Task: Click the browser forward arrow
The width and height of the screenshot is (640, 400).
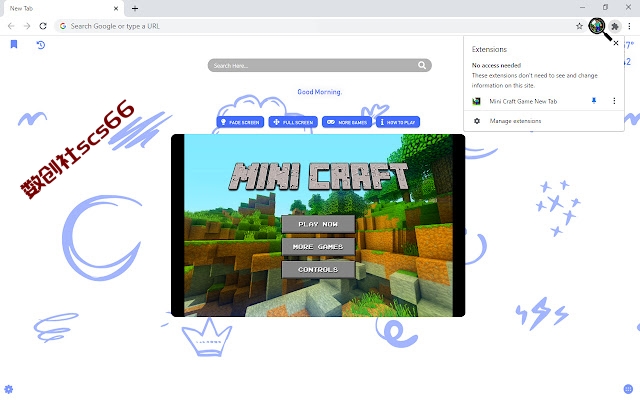Action: click(27, 26)
